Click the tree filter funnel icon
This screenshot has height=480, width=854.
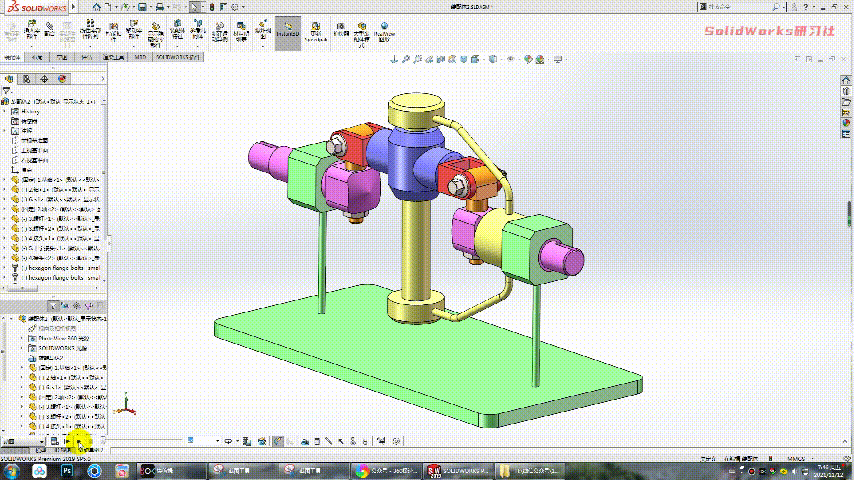[x=7, y=91]
